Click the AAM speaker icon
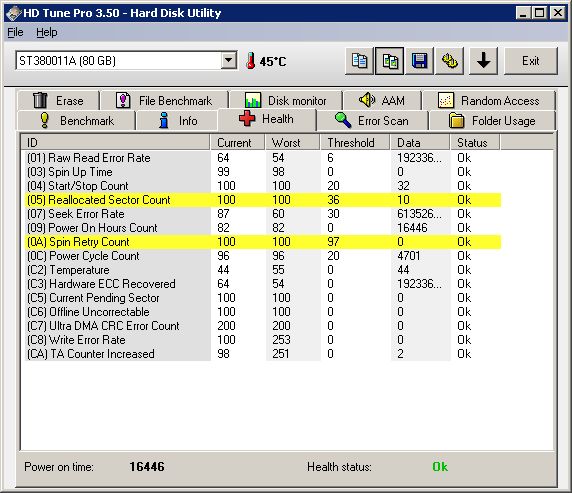Image resolution: width=572 pixels, height=493 pixels. 367,100
